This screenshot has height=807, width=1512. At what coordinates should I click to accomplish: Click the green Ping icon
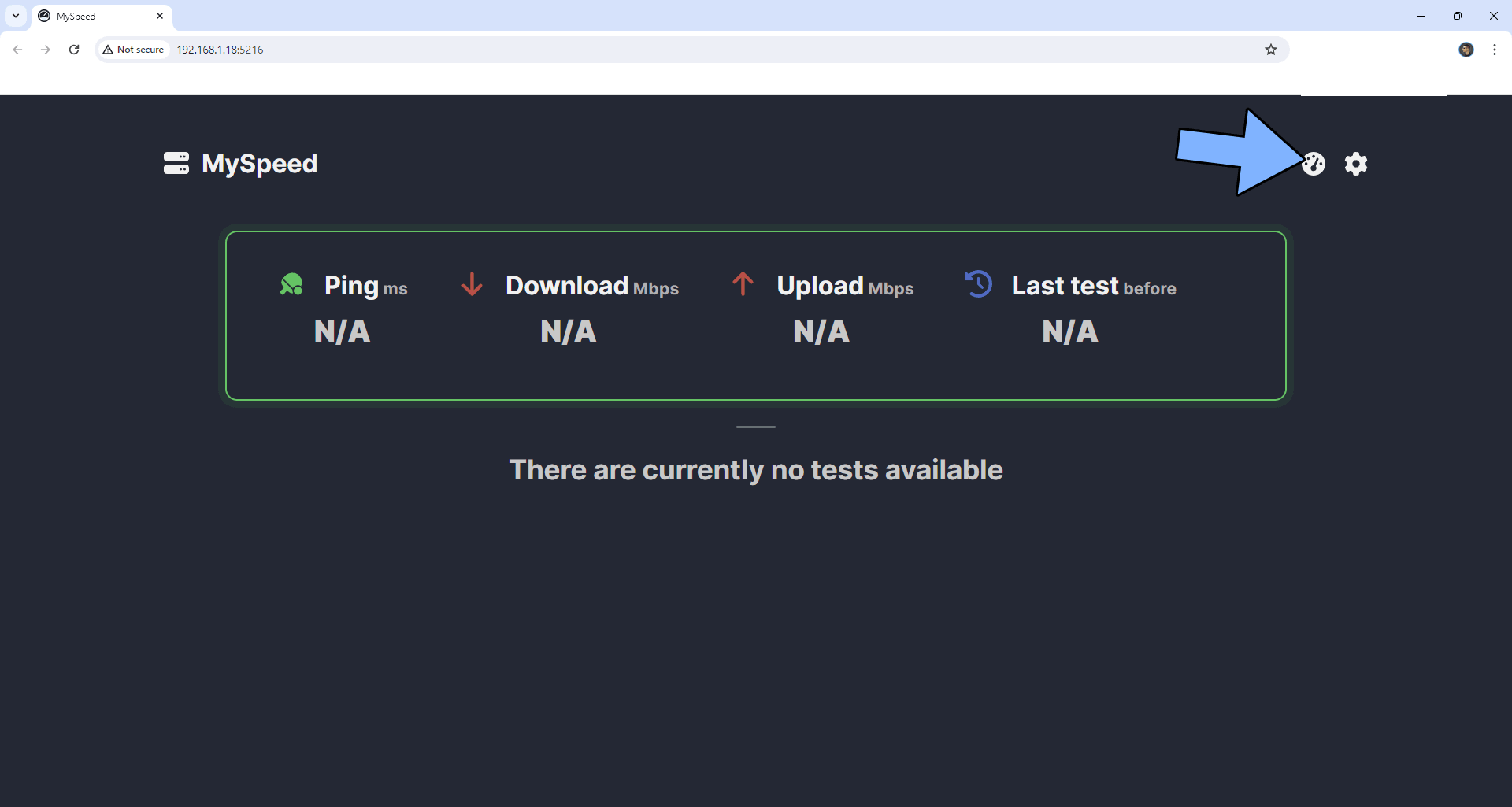pos(291,284)
